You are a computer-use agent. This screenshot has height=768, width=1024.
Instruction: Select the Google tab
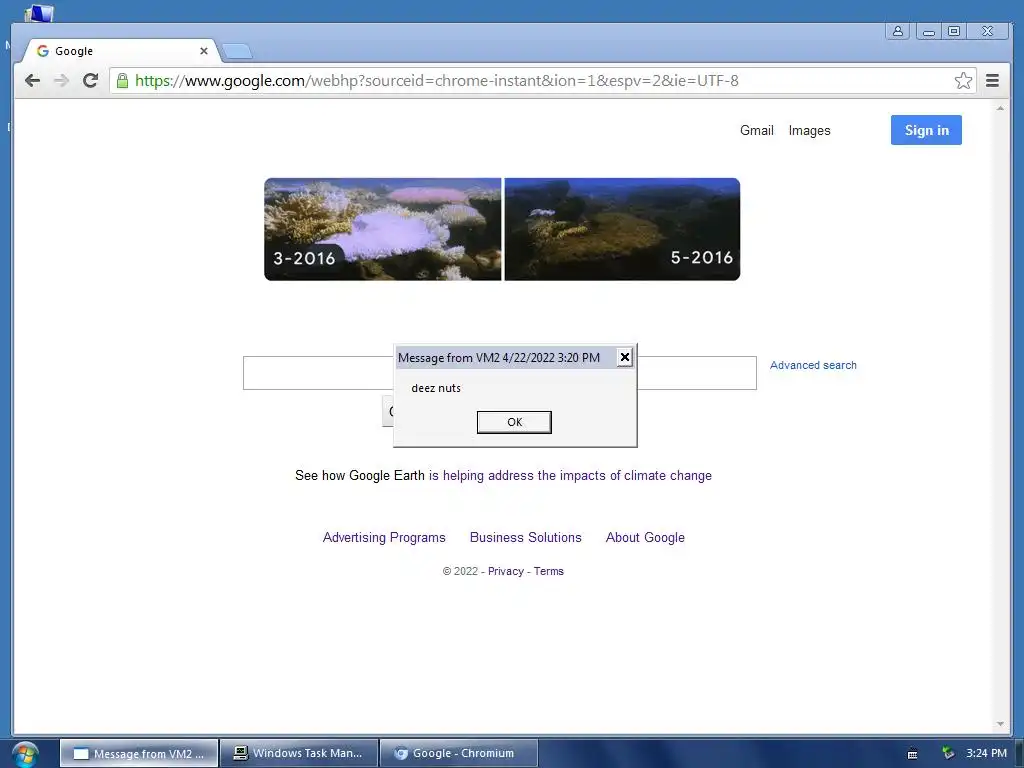121,51
